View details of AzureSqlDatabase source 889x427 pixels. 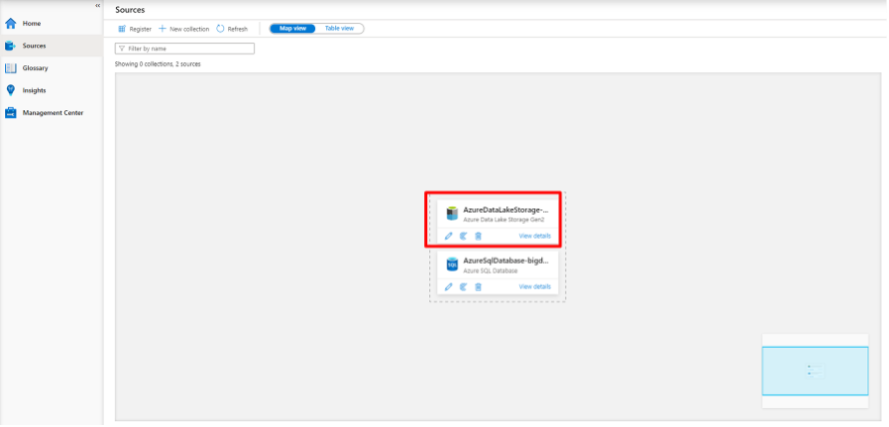click(535, 287)
